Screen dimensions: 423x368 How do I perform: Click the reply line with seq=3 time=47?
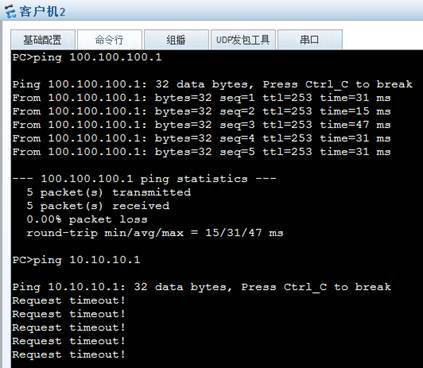point(201,125)
